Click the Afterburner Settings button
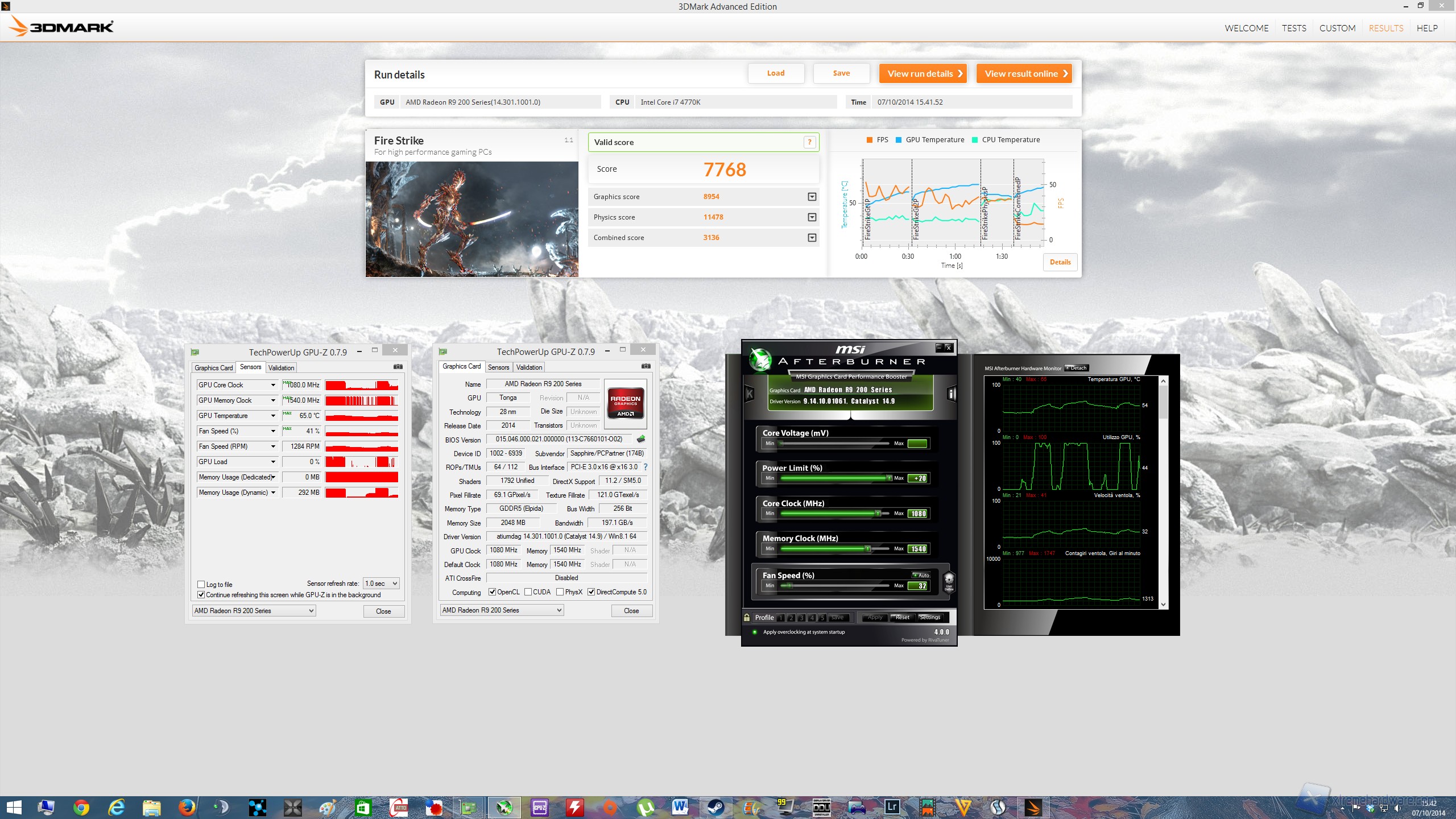This screenshot has width=1456, height=819. pos(929,617)
